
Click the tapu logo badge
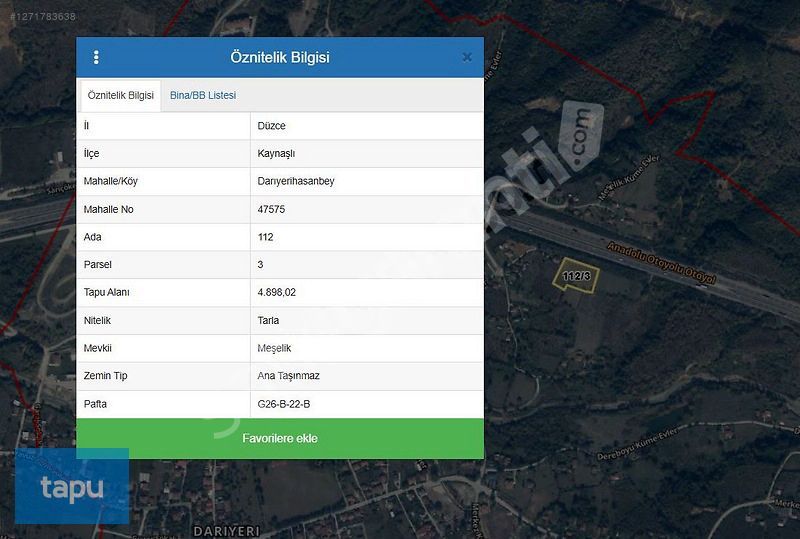(x=72, y=487)
